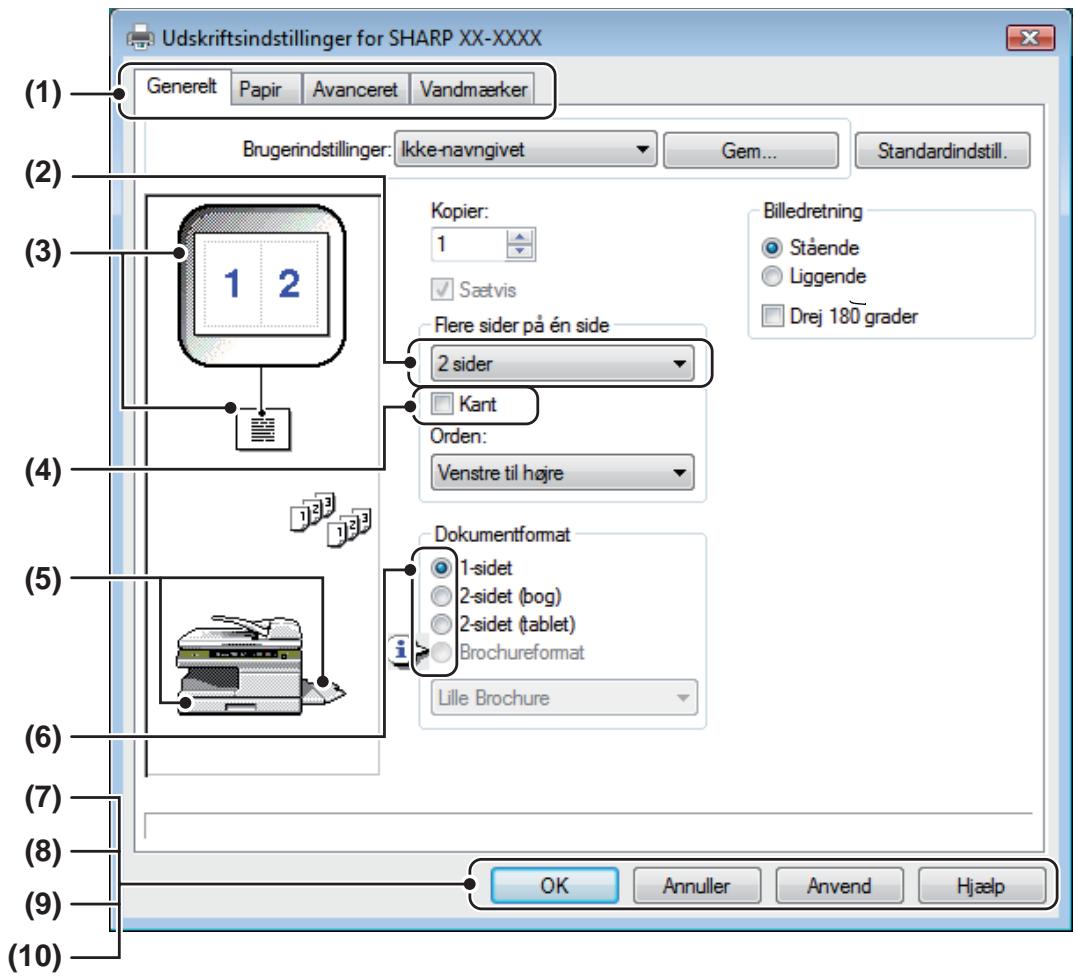Choose the 2-sidet (bog) option
This screenshot has height=976, width=1076.
[441, 596]
